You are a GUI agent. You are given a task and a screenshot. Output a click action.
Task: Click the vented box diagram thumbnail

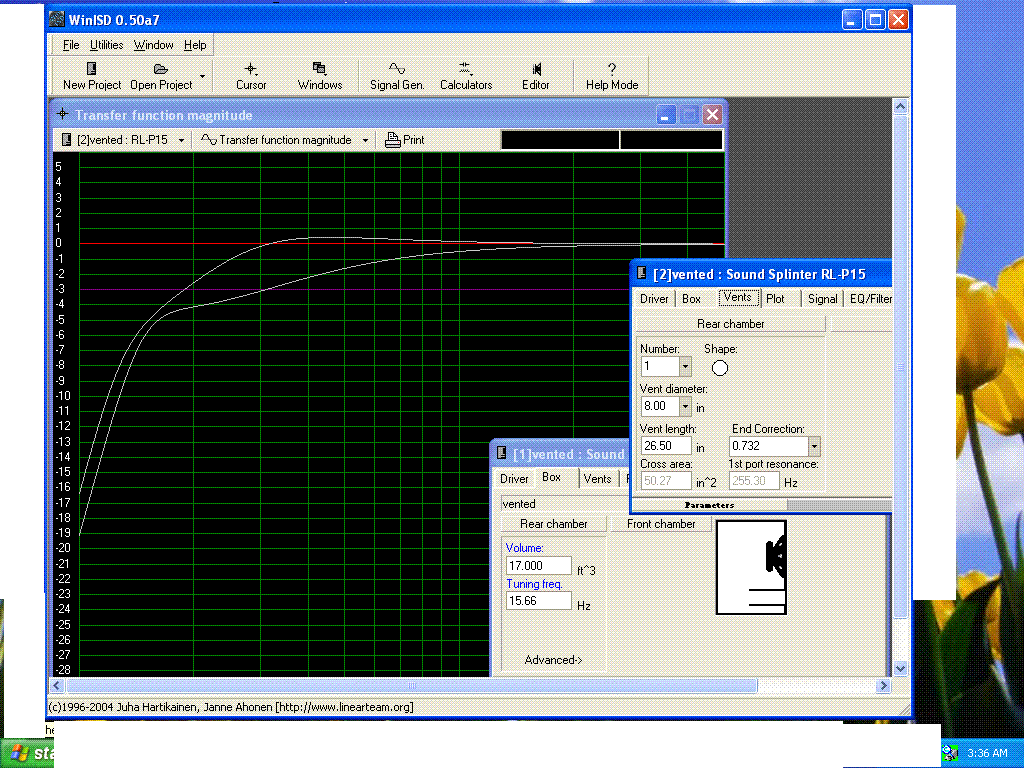point(751,567)
